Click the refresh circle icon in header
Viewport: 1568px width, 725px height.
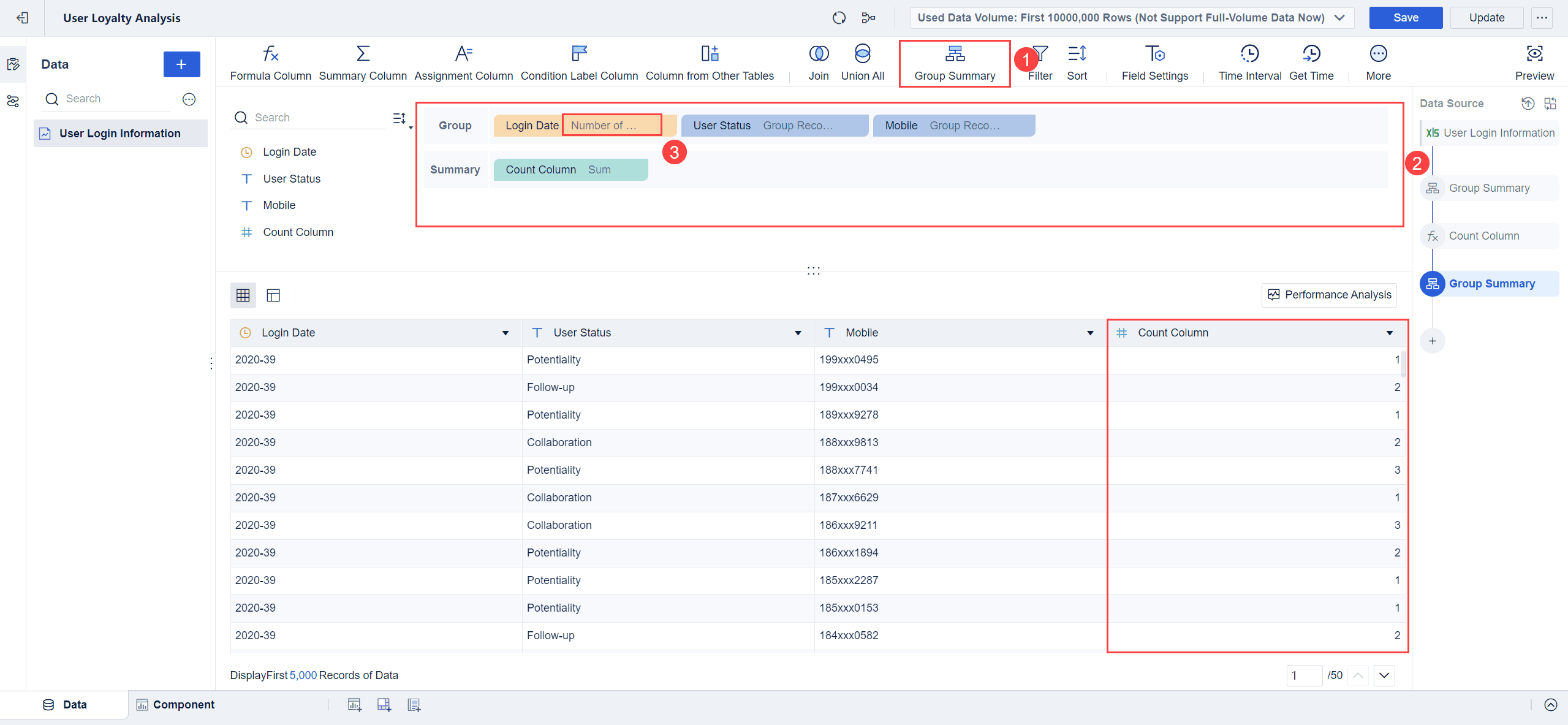[x=839, y=18]
